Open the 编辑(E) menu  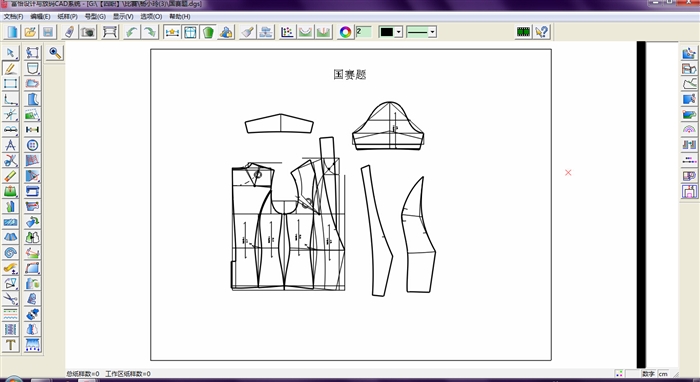tap(40, 17)
